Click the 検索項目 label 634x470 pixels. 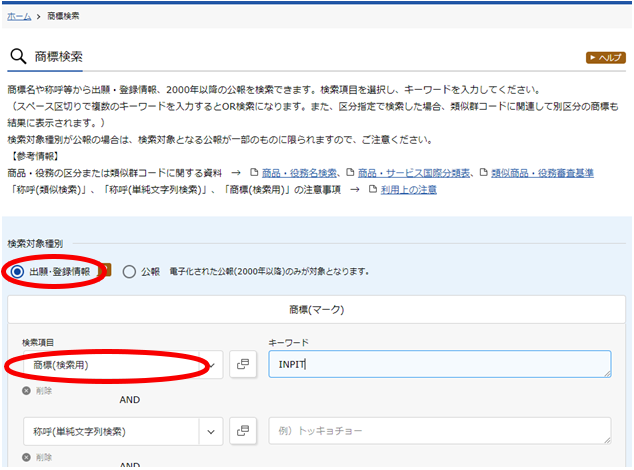pyautogui.click(x=38, y=343)
